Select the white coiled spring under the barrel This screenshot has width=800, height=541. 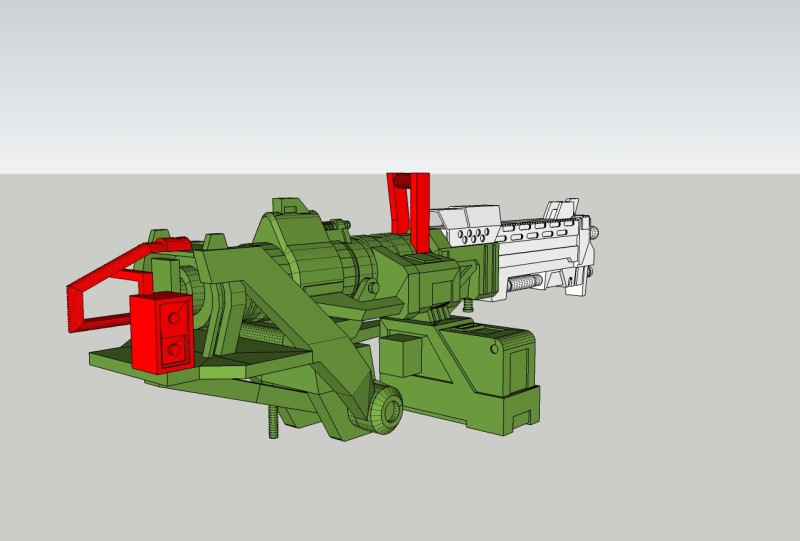[x=524, y=282]
